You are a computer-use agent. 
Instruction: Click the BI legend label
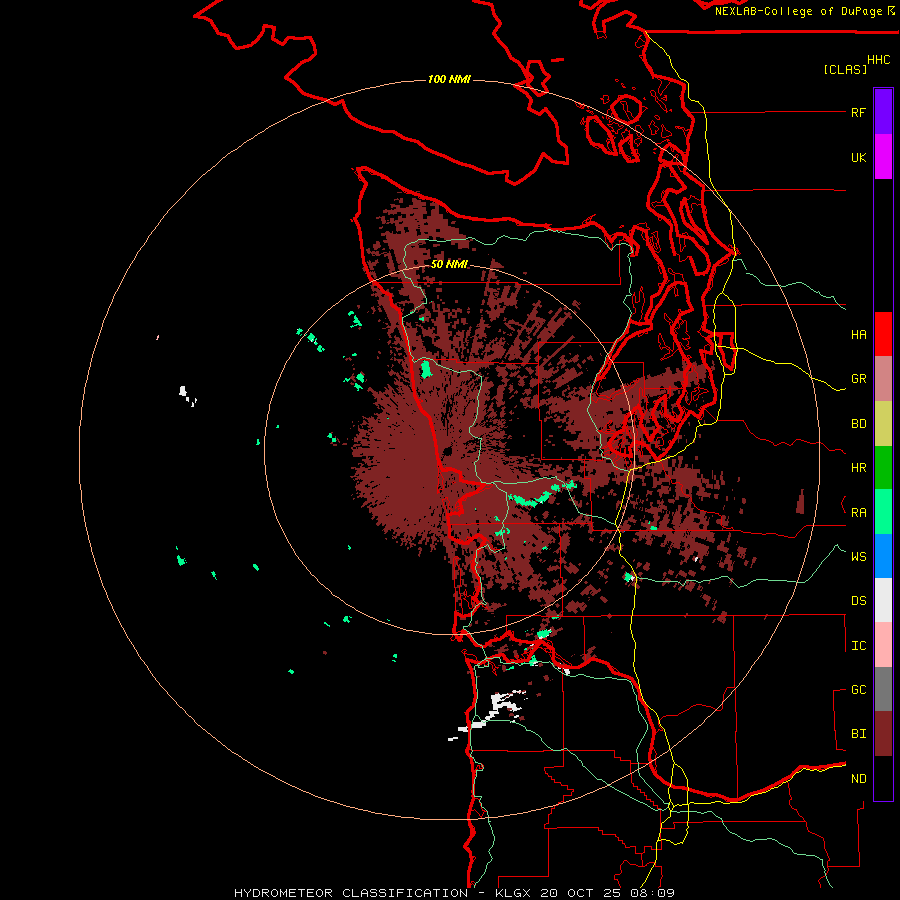click(x=858, y=734)
